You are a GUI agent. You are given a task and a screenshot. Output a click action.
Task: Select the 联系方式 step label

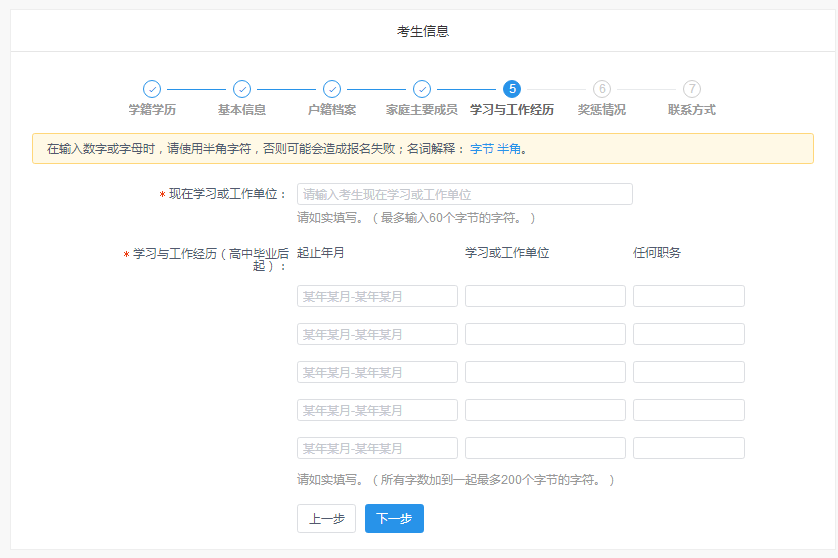(692, 110)
